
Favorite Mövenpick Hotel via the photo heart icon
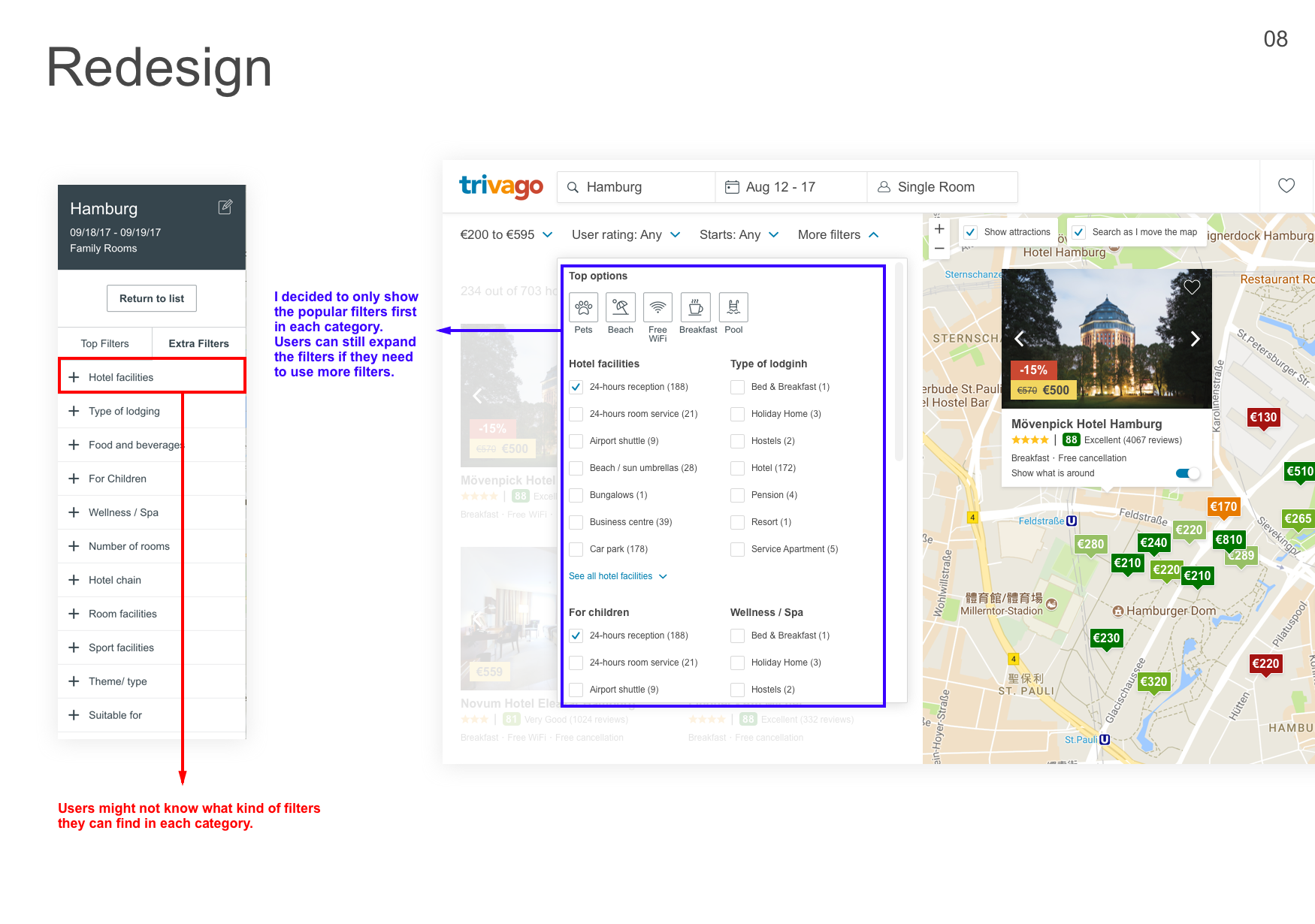pyautogui.click(x=1192, y=287)
